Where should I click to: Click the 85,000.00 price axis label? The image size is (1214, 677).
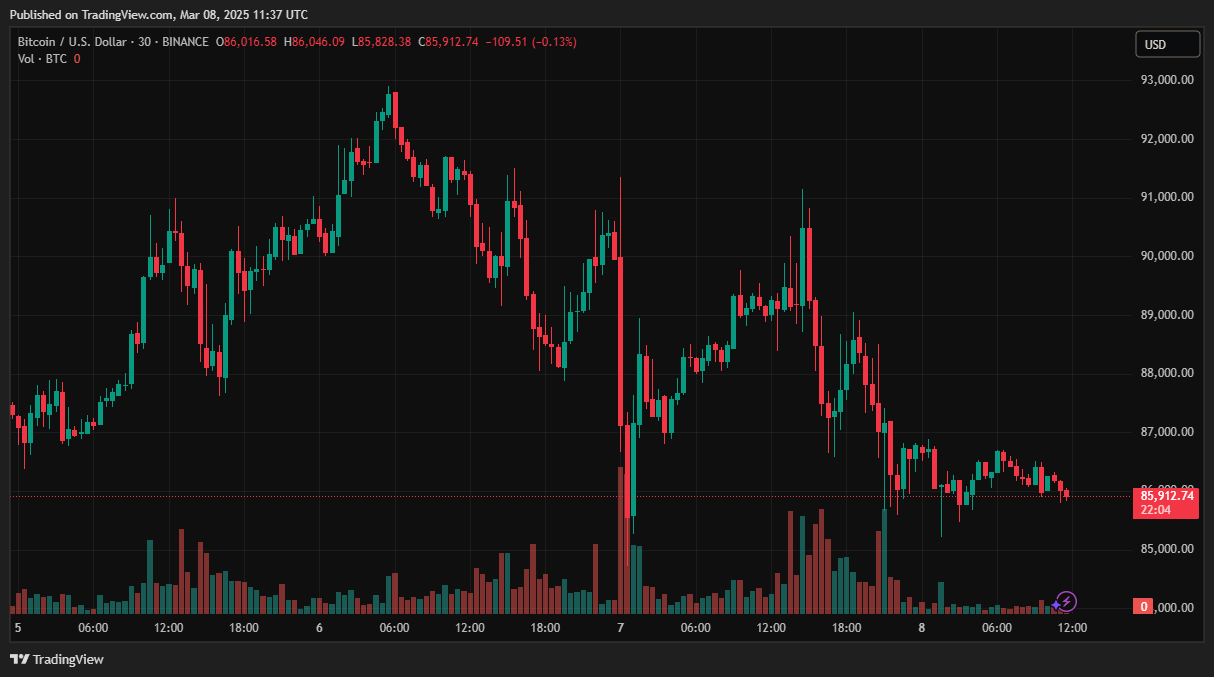1167,549
